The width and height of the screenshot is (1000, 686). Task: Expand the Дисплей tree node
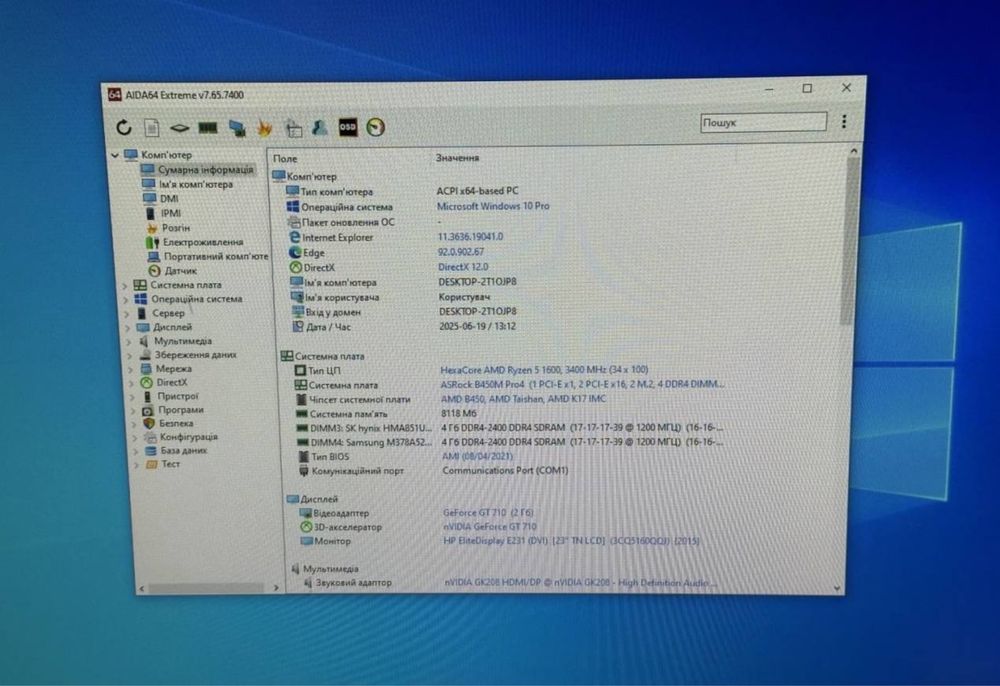128,328
